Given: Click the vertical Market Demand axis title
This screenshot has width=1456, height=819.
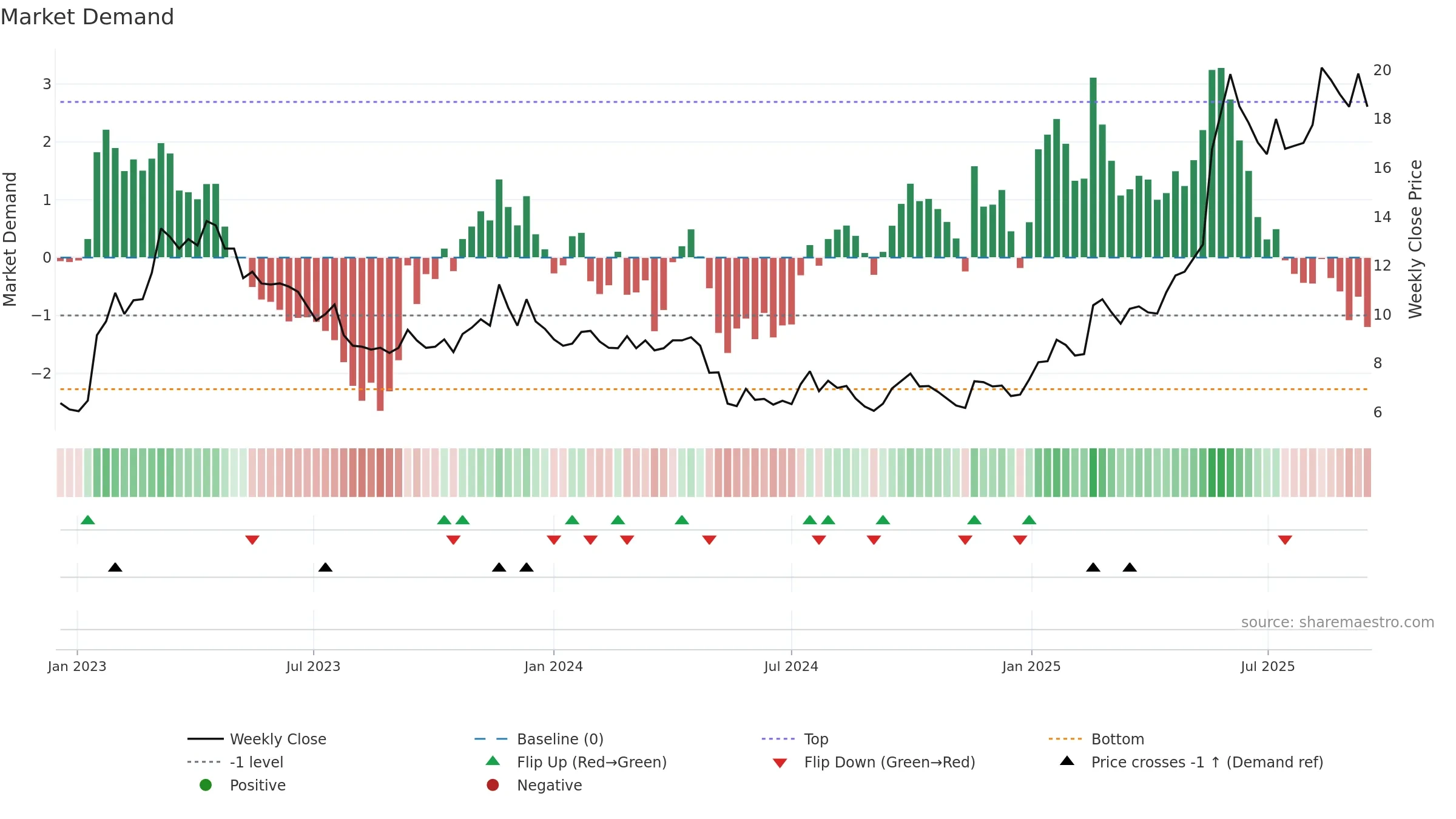Looking at the screenshot, I should click(x=10, y=239).
